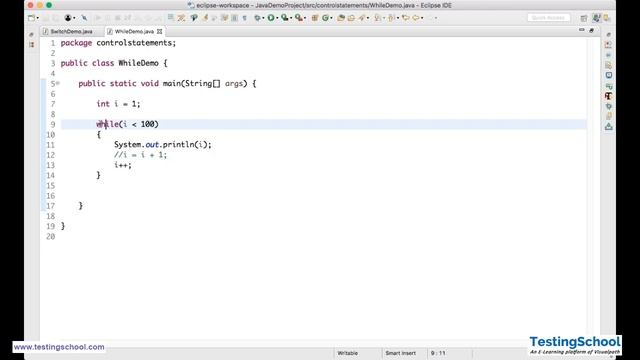
Task: Click the Open Perspective icon
Action: pos(584,18)
